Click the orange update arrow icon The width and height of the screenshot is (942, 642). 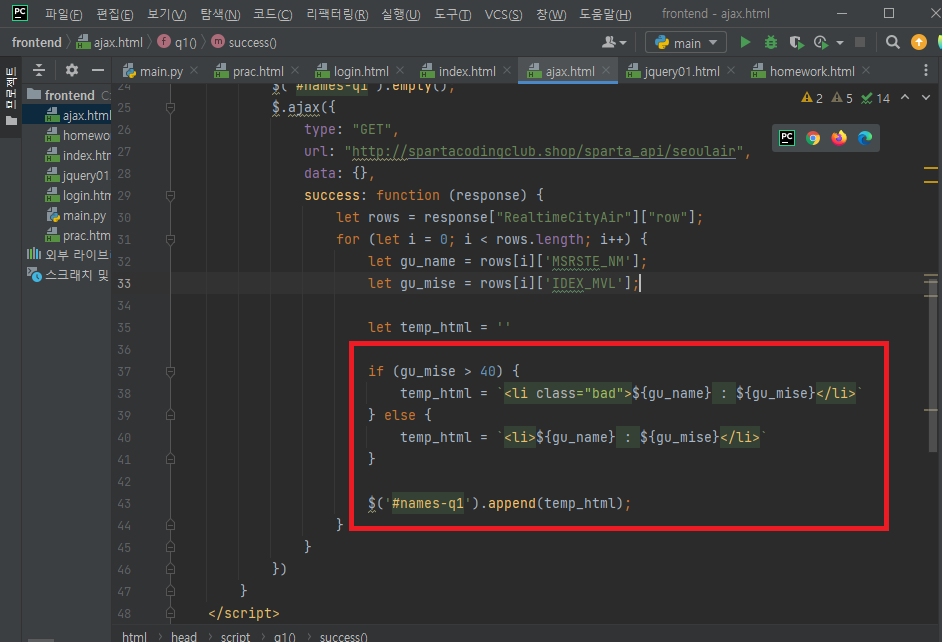tap(919, 42)
